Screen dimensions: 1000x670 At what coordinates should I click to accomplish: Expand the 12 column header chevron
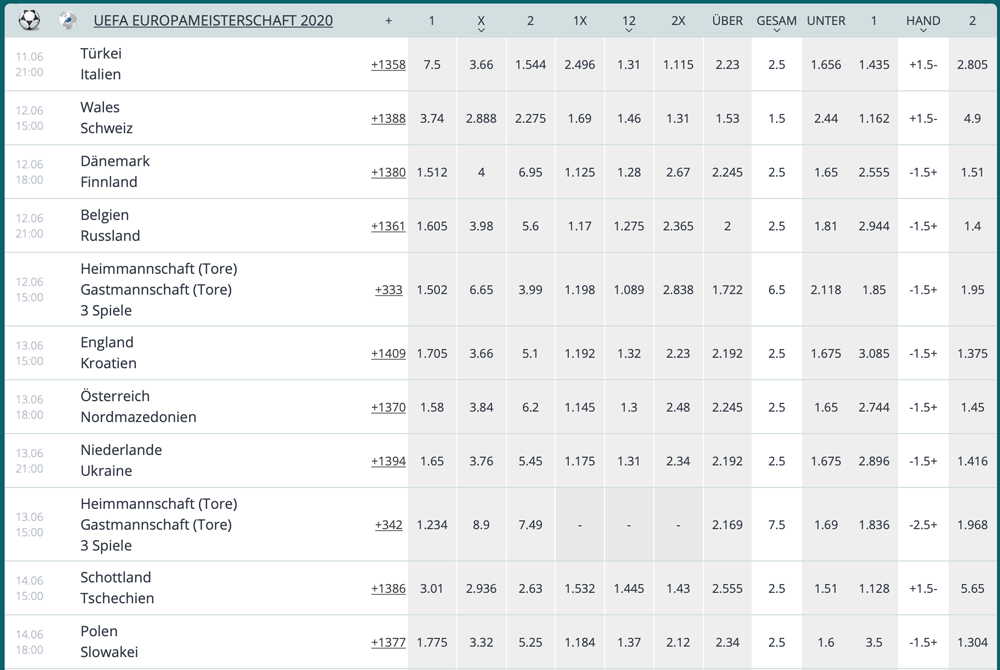click(629, 30)
